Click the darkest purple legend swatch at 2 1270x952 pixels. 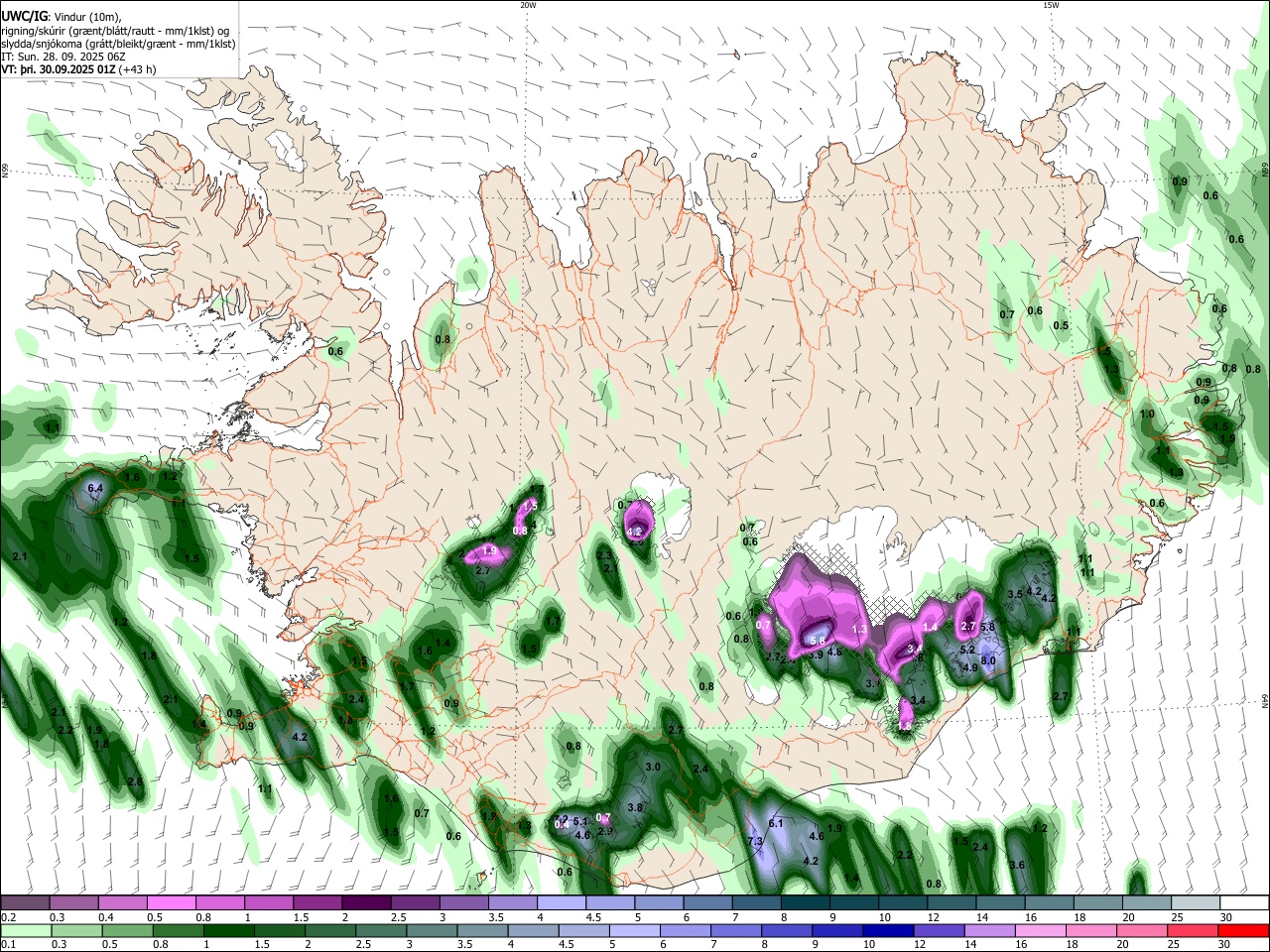point(366,902)
